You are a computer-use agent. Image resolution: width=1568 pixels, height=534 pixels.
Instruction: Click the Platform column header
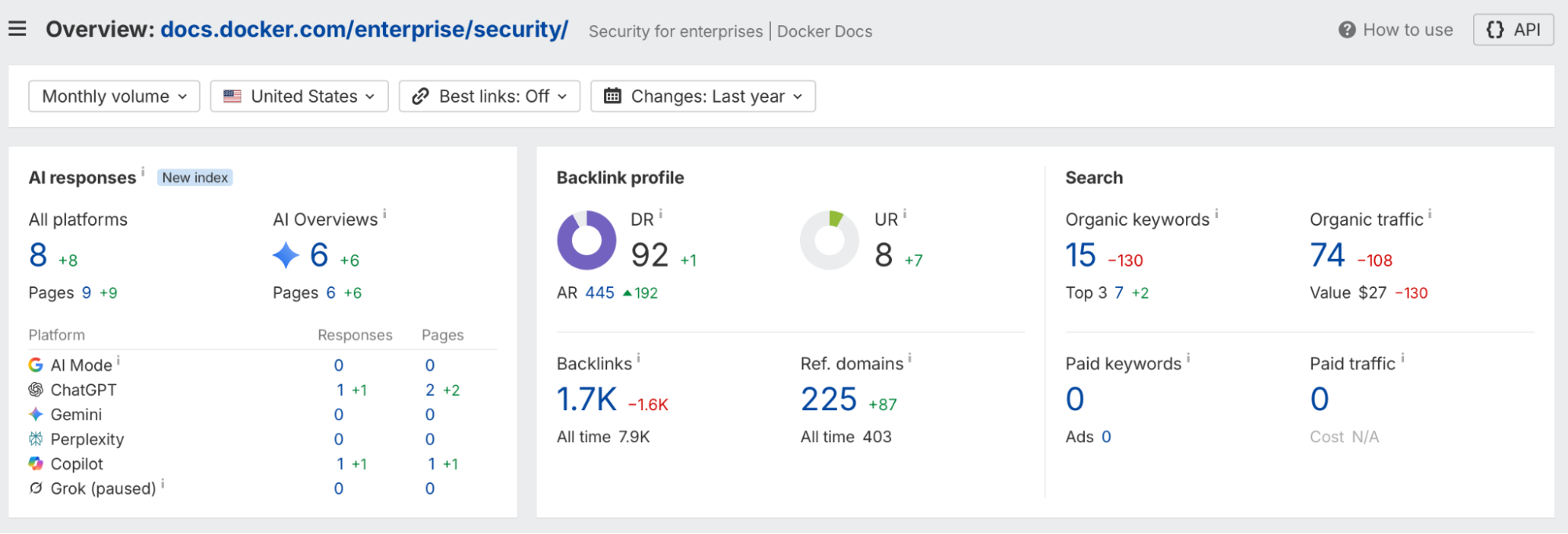point(56,335)
